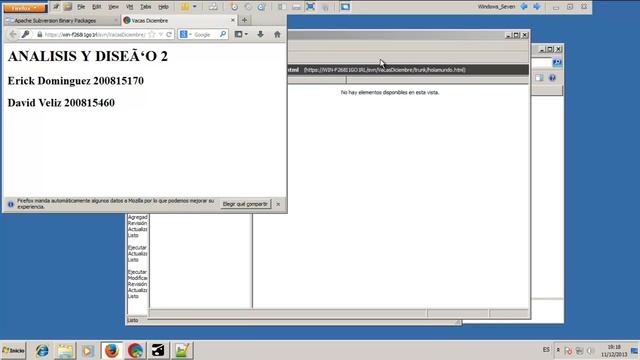Click the Firefox back arrow button

(13, 34)
